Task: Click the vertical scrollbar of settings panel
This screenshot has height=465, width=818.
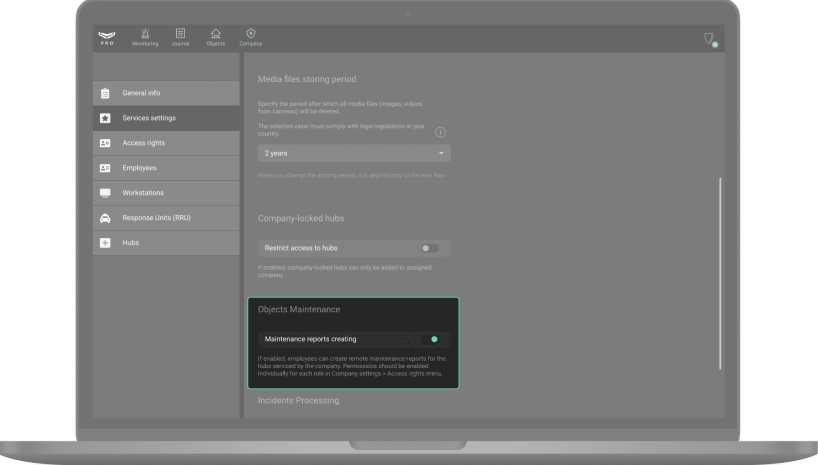Action: [720, 270]
